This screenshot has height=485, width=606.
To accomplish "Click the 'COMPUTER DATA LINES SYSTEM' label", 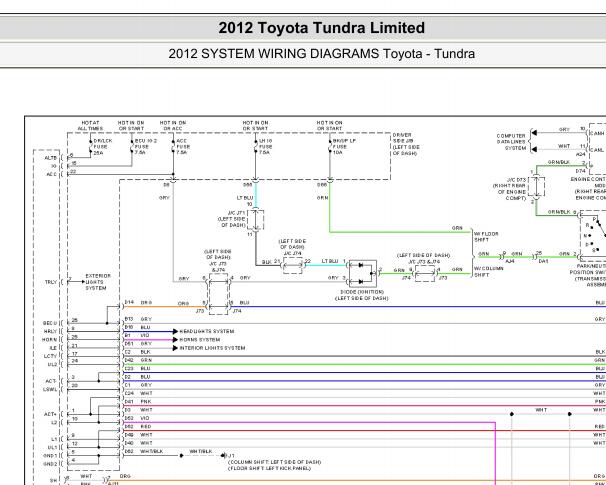I will tap(511, 142).
